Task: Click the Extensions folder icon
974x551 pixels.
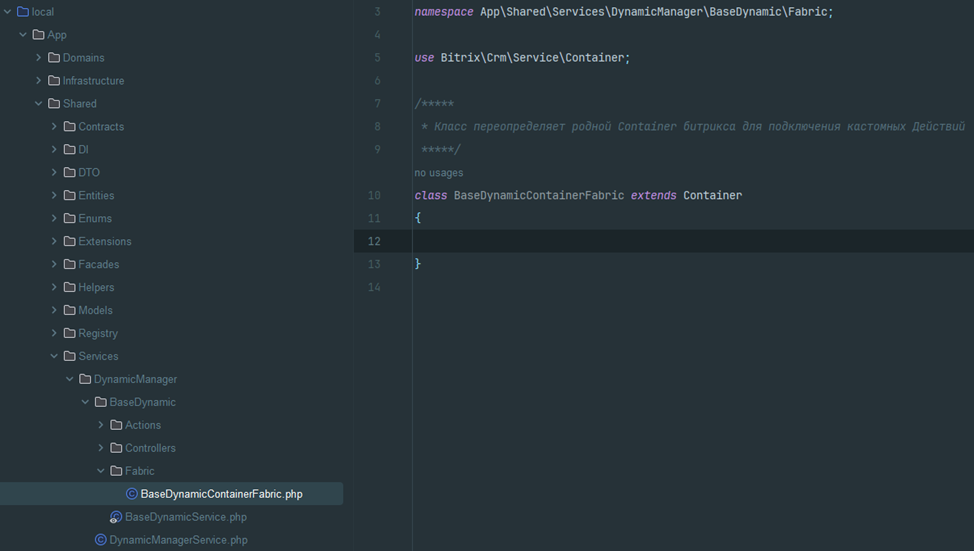Action: pyautogui.click(x=70, y=242)
